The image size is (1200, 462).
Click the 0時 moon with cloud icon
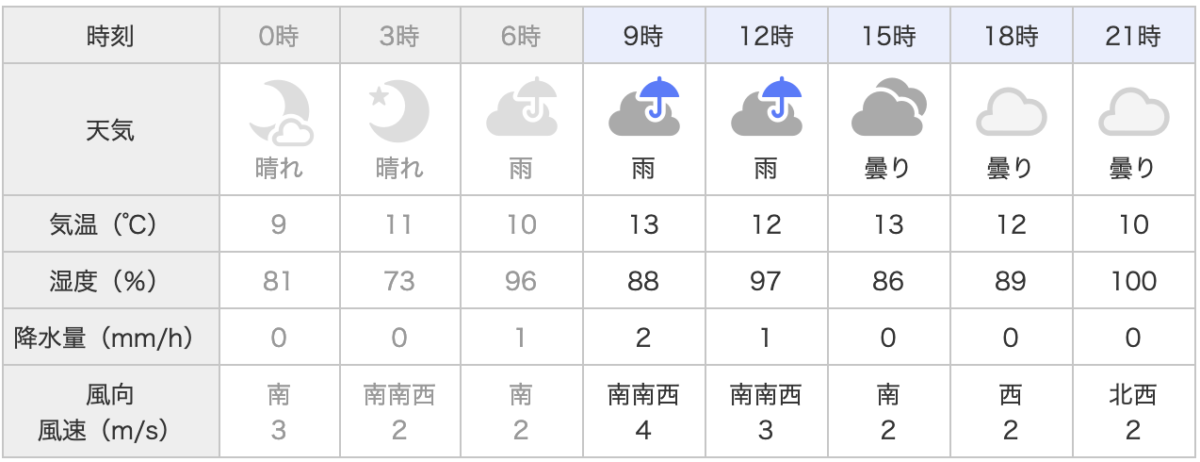(280, 112)
